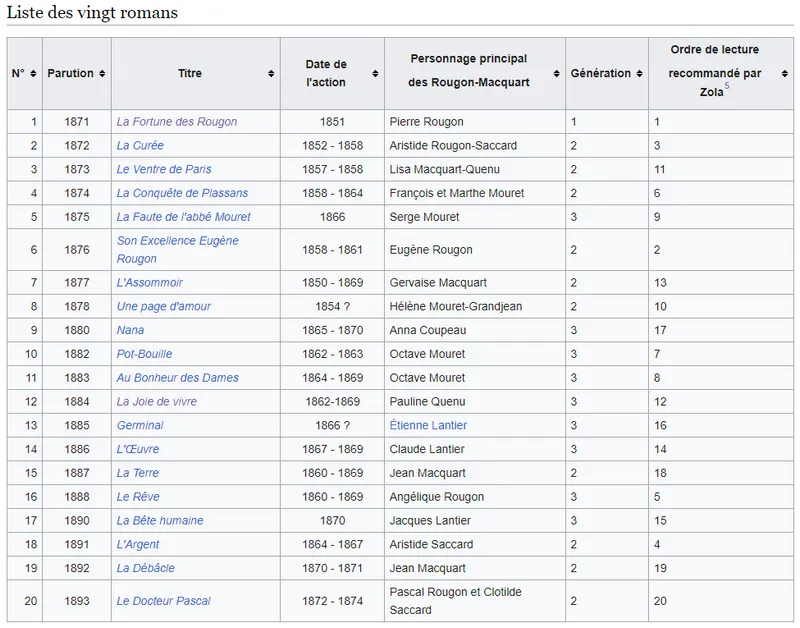Follow the Étienne Lantier character link

point(428,425)
